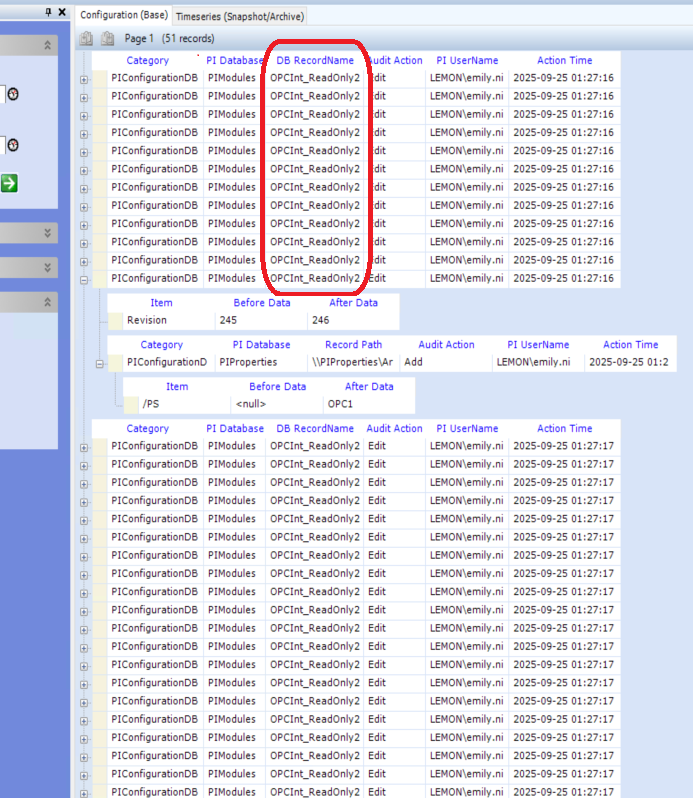
Task: Sort by the top DB RecordName column header
Action: (315, 61)
